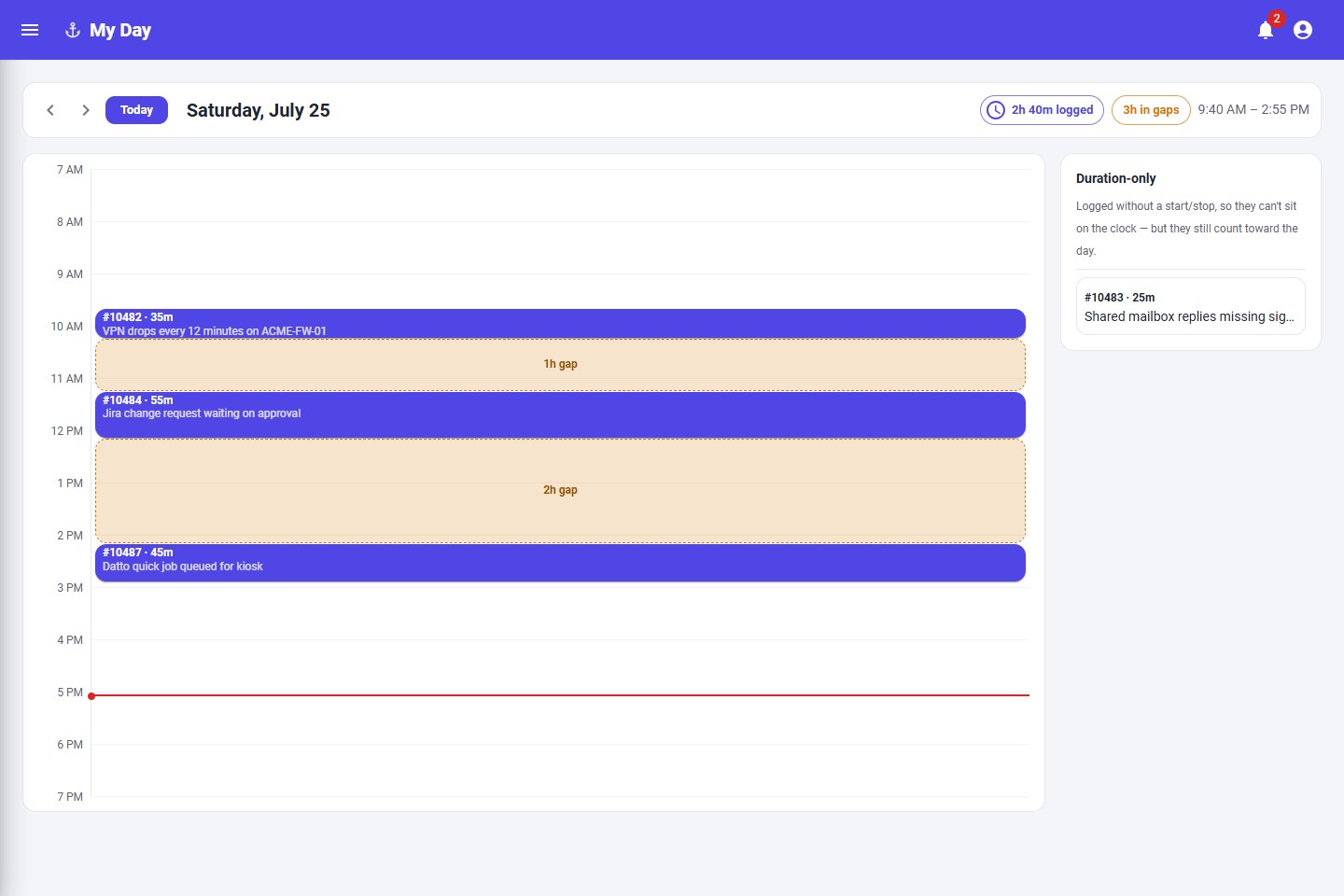Image resolution: width=1344 pixels, height=896 pixels.
Task: Select the 1h gap block
Action: click(x=560, y=365)
